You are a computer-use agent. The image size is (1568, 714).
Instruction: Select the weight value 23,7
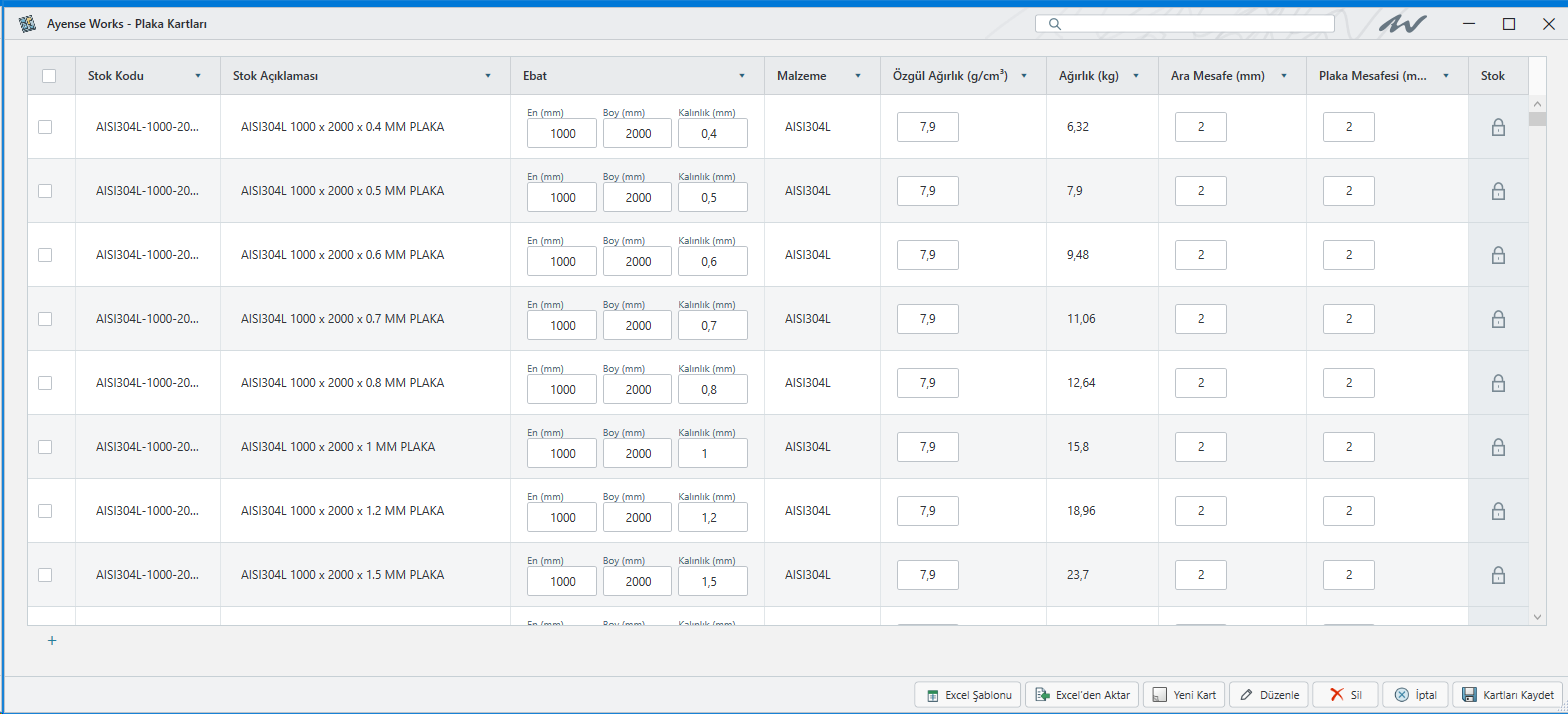(x=1078, y=575)
